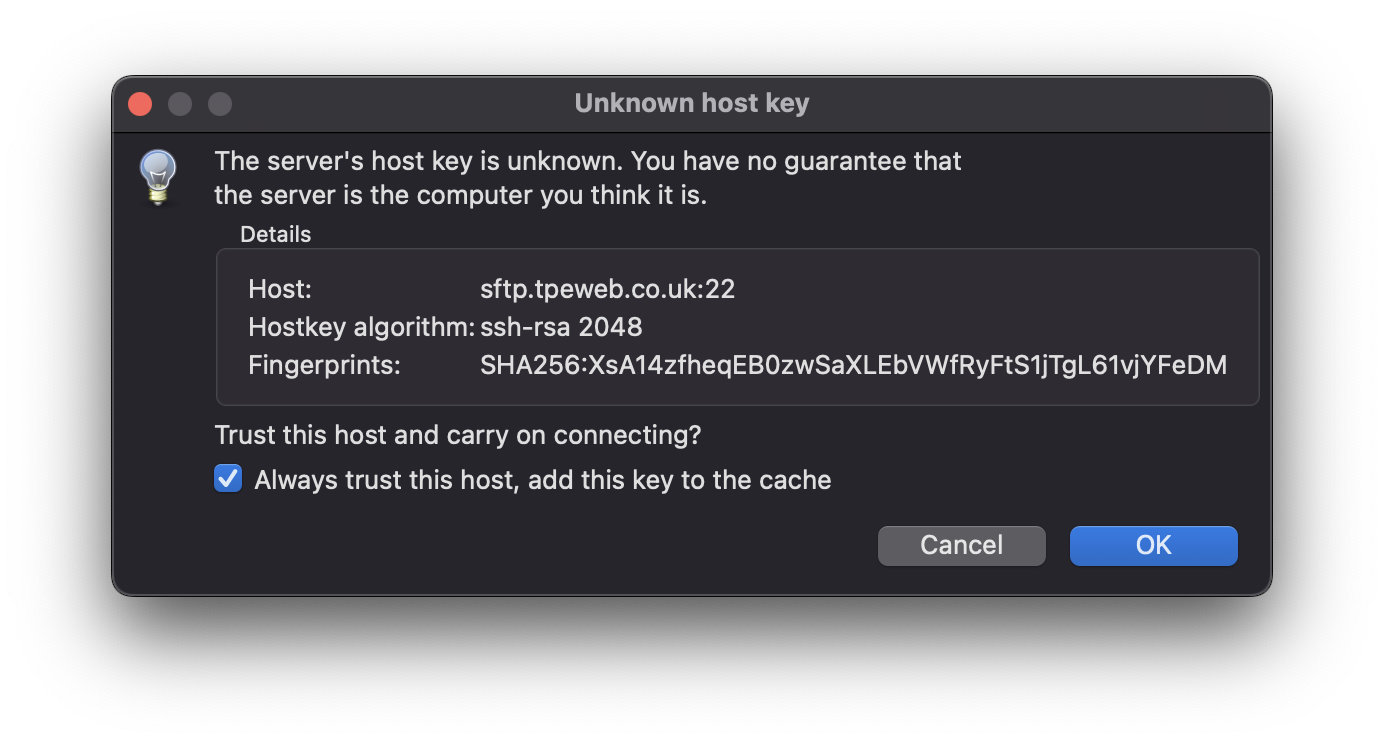Viewport: 1384px width, 744px height.
Task: Click the red traffic light circle
Action: click(139, 103)
